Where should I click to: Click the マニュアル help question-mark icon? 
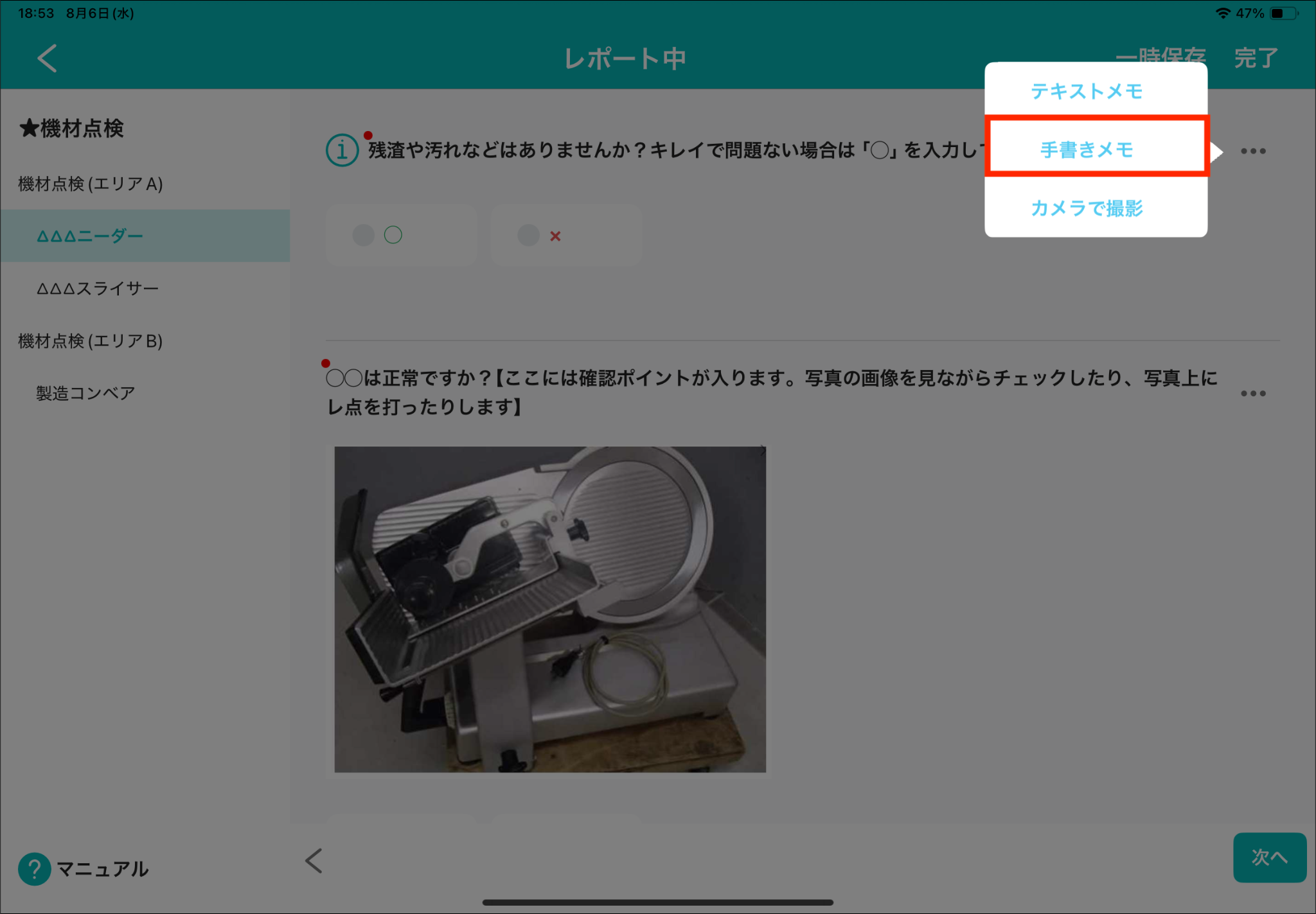35,868
